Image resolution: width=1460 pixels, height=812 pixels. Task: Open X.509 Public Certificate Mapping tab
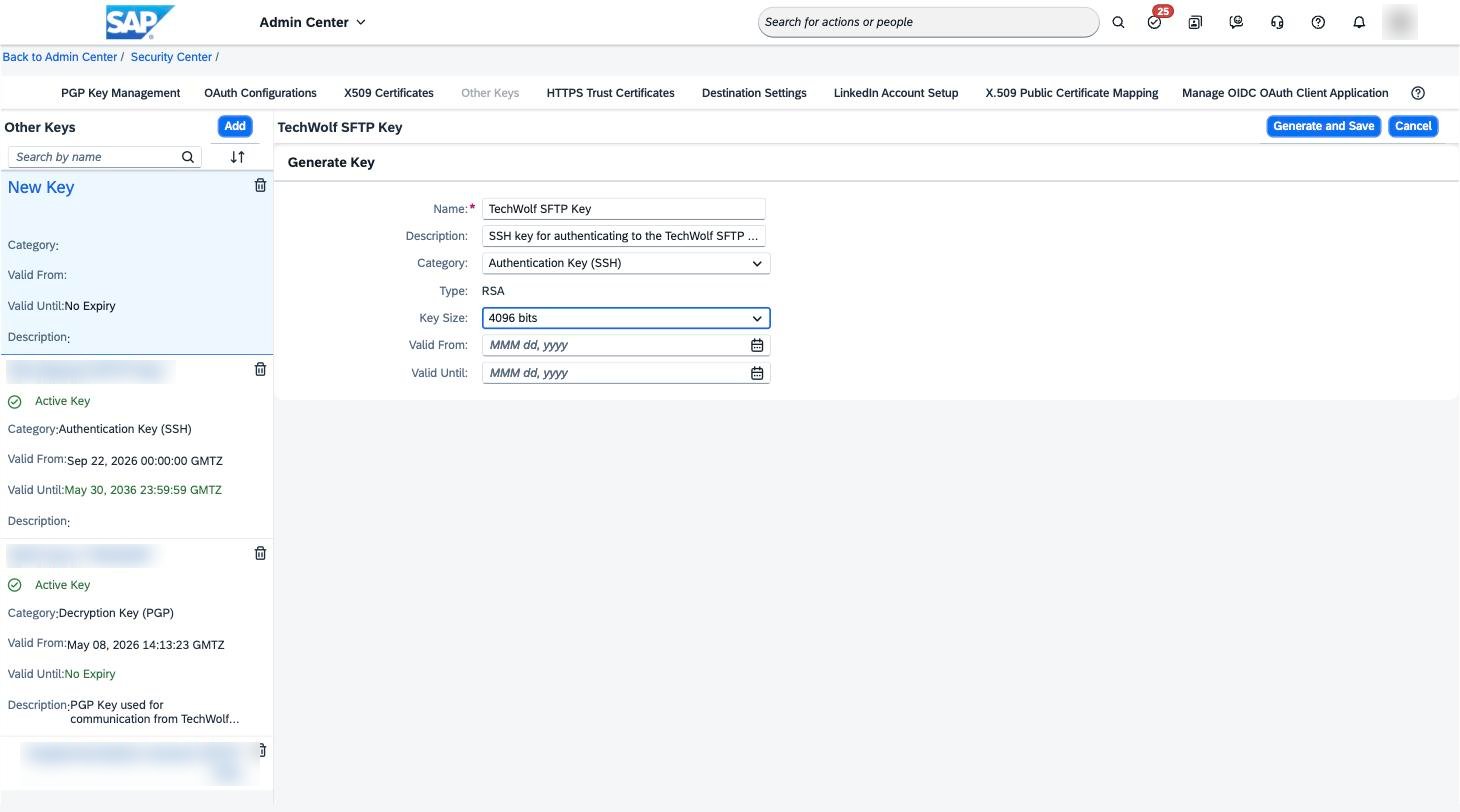pyautogui.click(x=1072, y=93)
